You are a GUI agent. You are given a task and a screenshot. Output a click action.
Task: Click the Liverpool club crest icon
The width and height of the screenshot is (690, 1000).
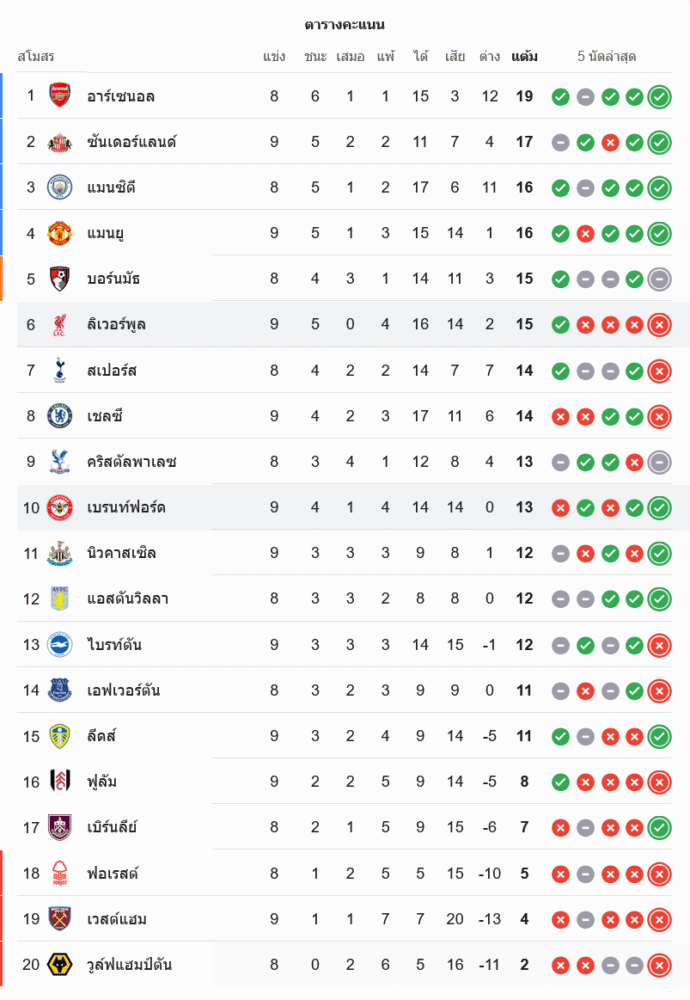pyautogui.click(x=60, y=324)
